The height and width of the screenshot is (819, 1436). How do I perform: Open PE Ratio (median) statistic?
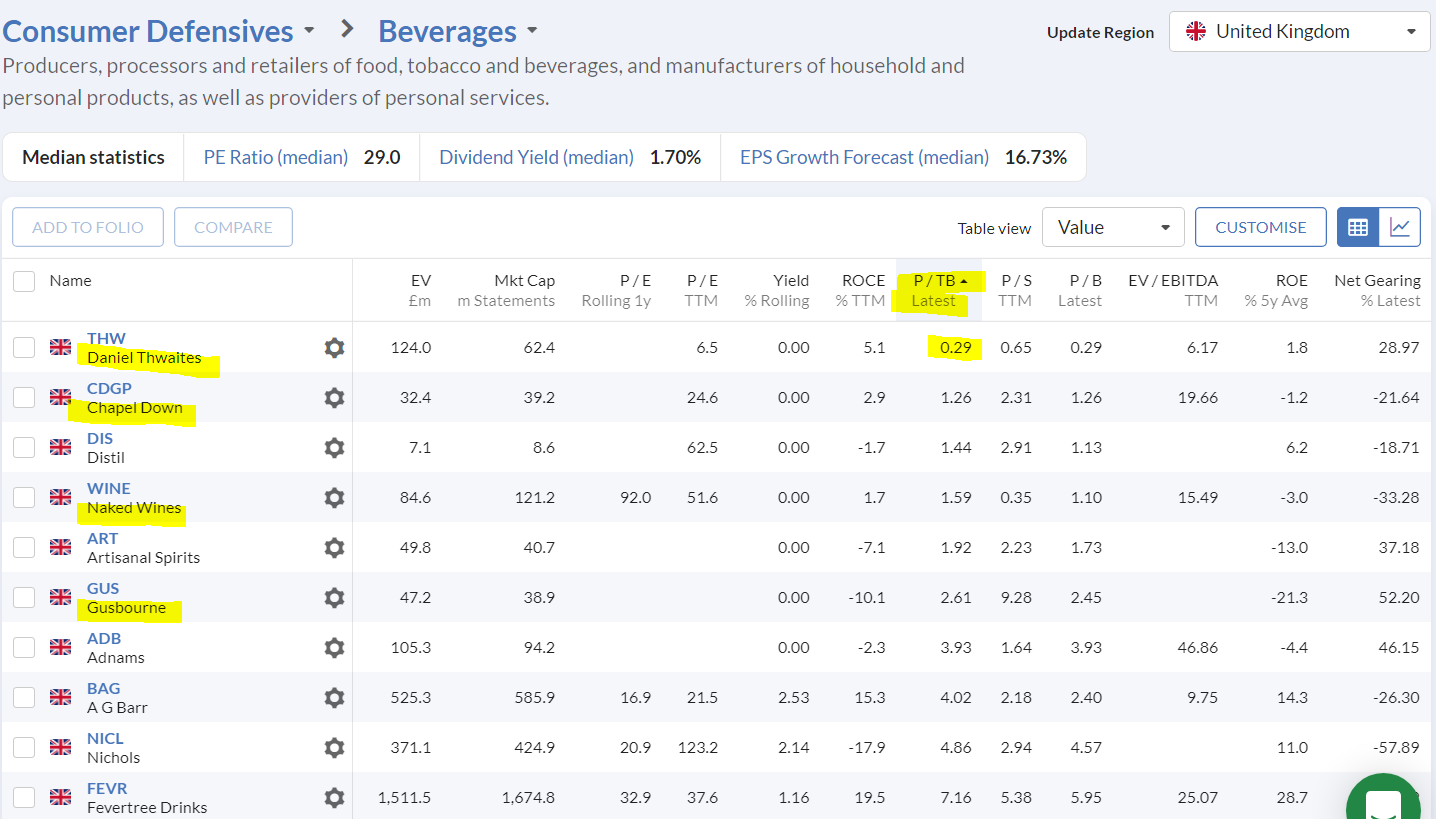pos(301,157)
